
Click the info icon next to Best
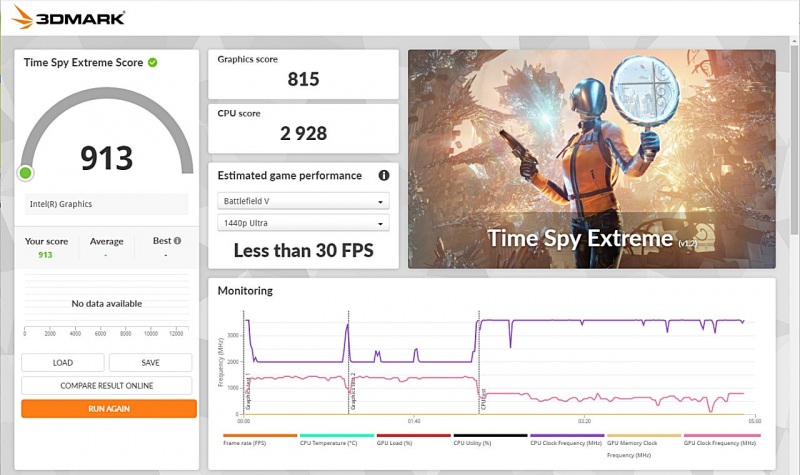click(x=177, y=241)
